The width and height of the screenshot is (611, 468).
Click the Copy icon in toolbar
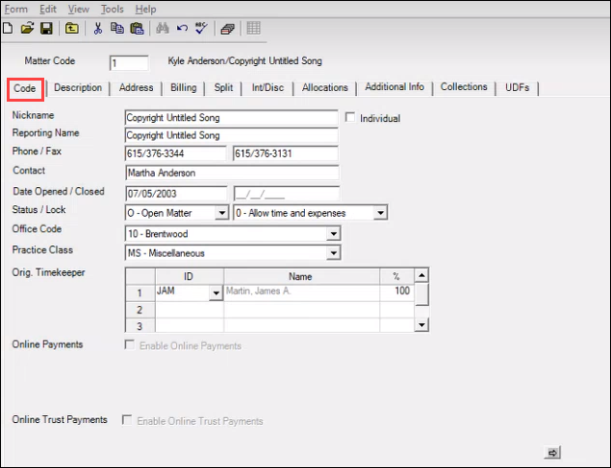(x=116, y=28)
